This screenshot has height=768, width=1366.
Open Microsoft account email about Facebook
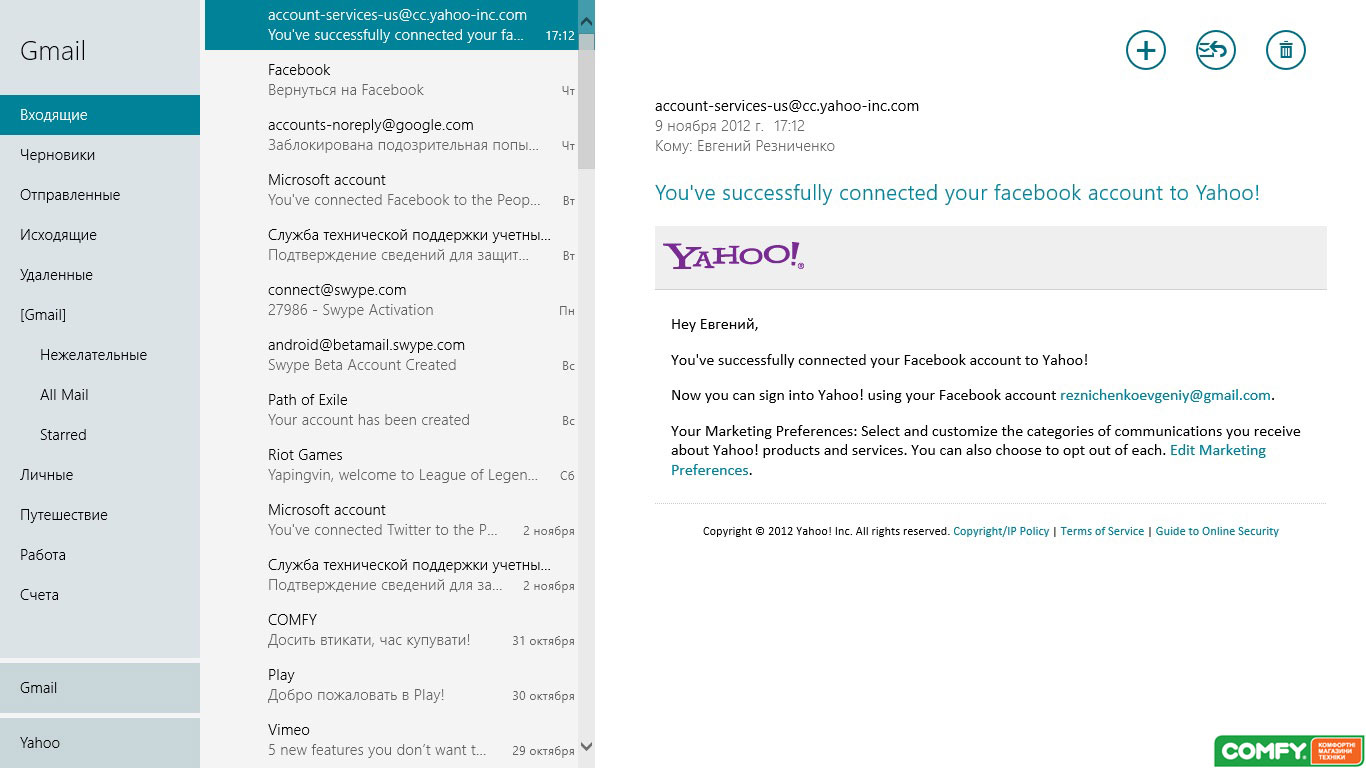pyautogui.click(x=392, y=190)
